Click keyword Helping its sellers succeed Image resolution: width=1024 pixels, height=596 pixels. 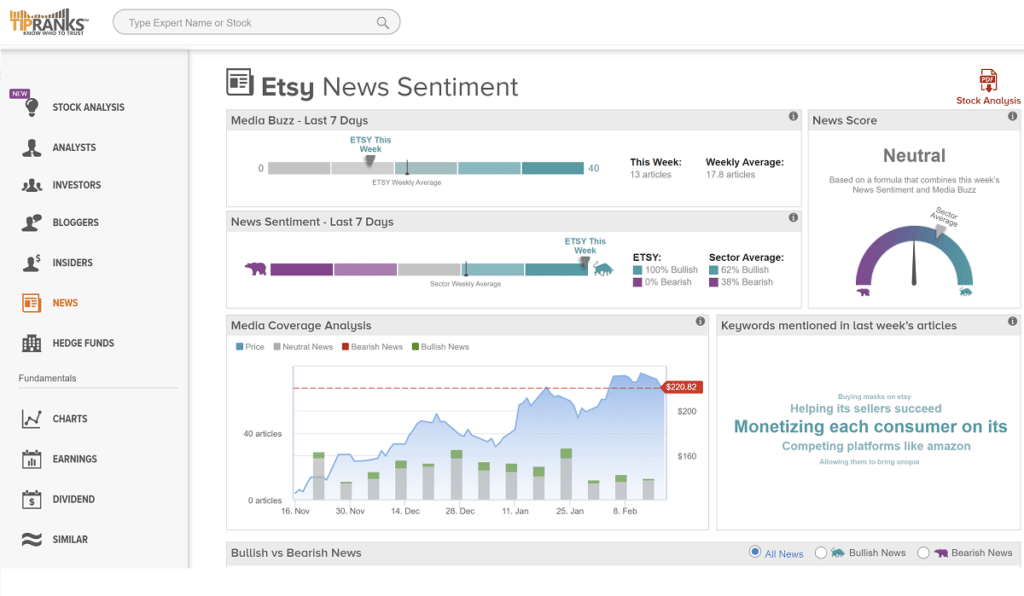[x=866, y=409]
